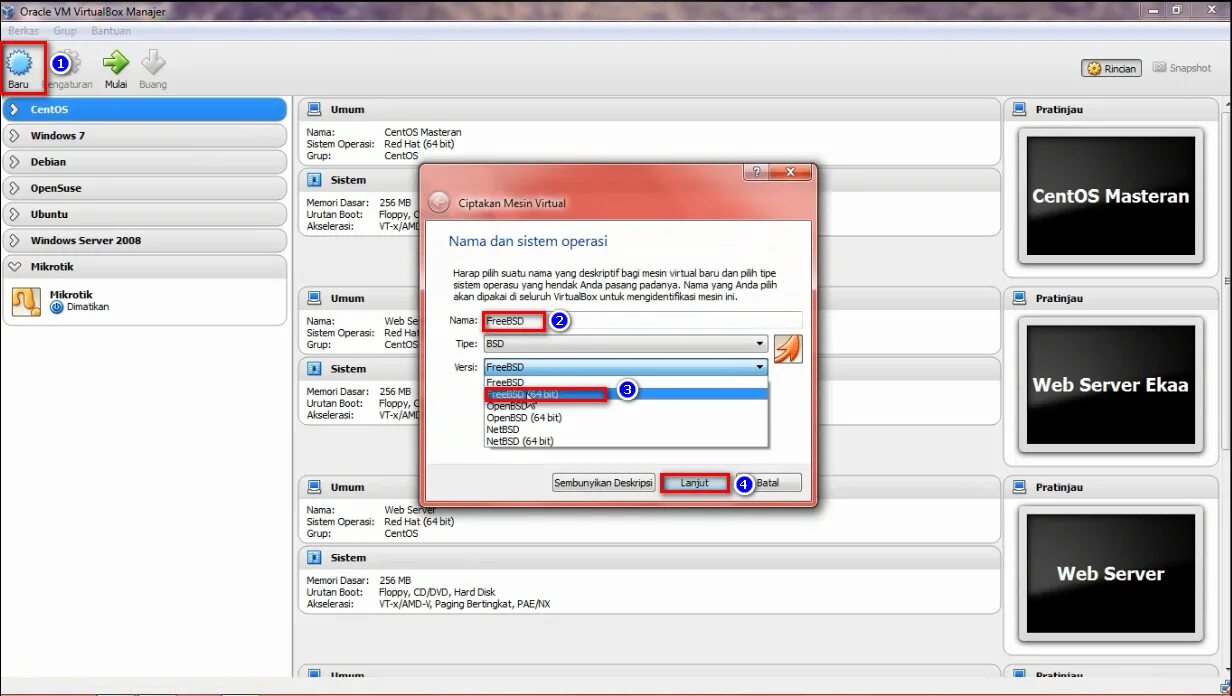Open the Berkas menu

(24, 31)
